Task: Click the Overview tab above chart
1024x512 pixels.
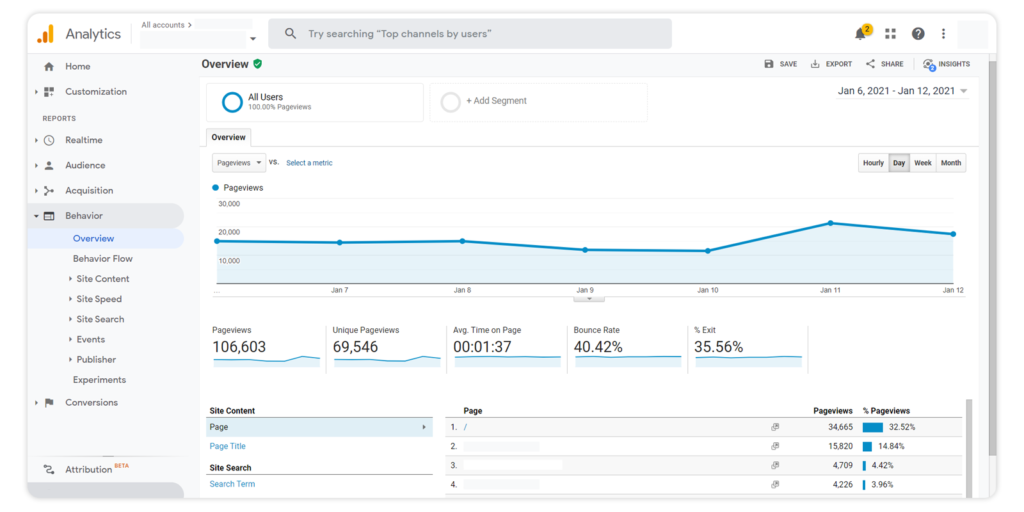Action: 228,137
